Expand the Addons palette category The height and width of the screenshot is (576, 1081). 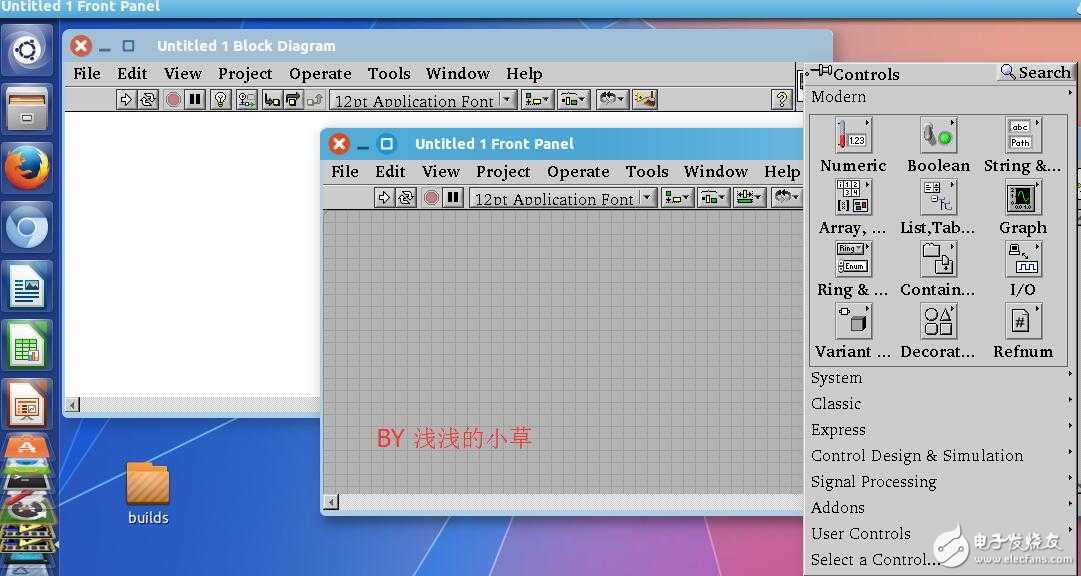(941, 508)
